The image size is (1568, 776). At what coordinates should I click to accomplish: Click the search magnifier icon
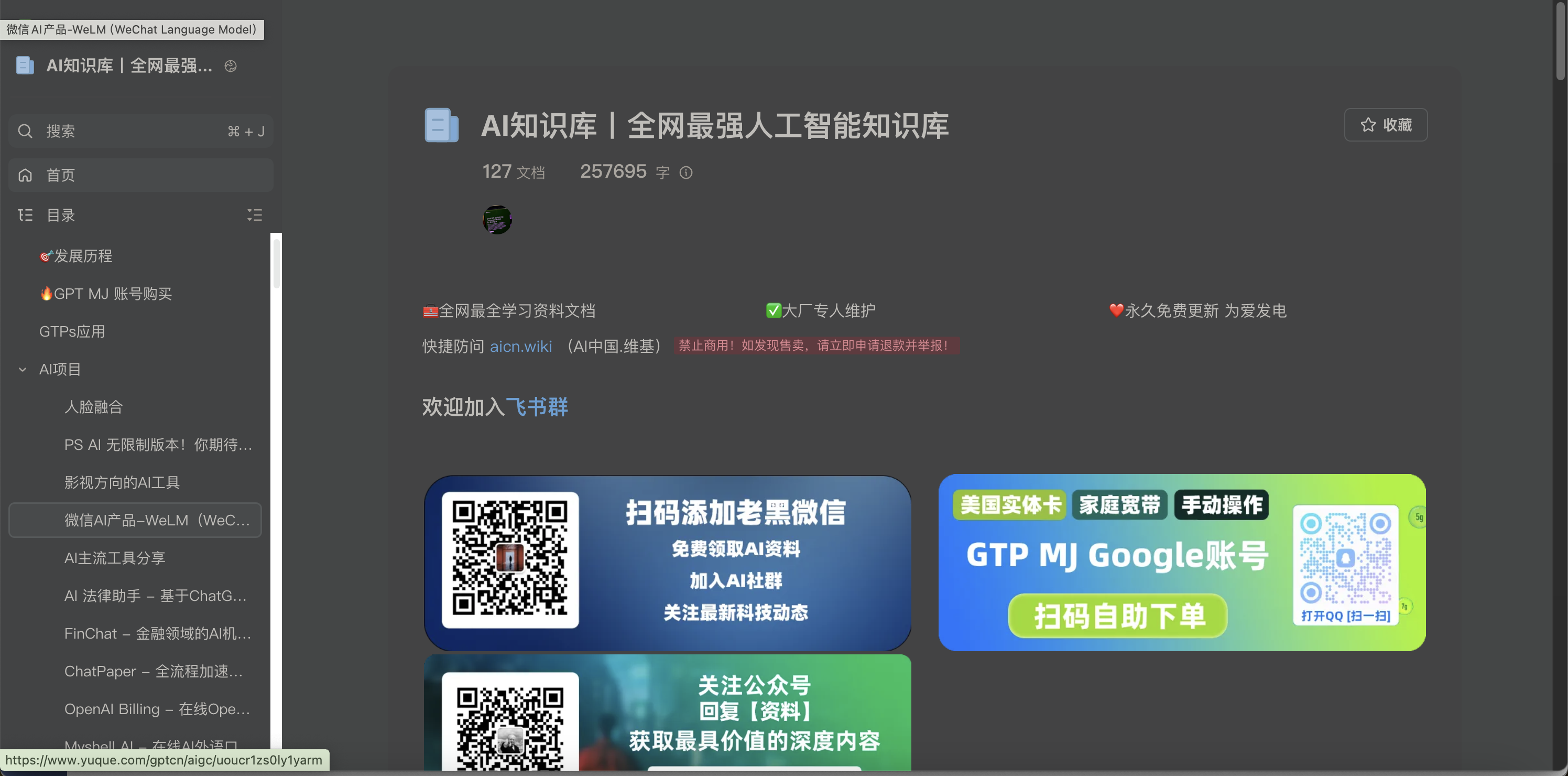pyautogui.click(x=25, y=131)
